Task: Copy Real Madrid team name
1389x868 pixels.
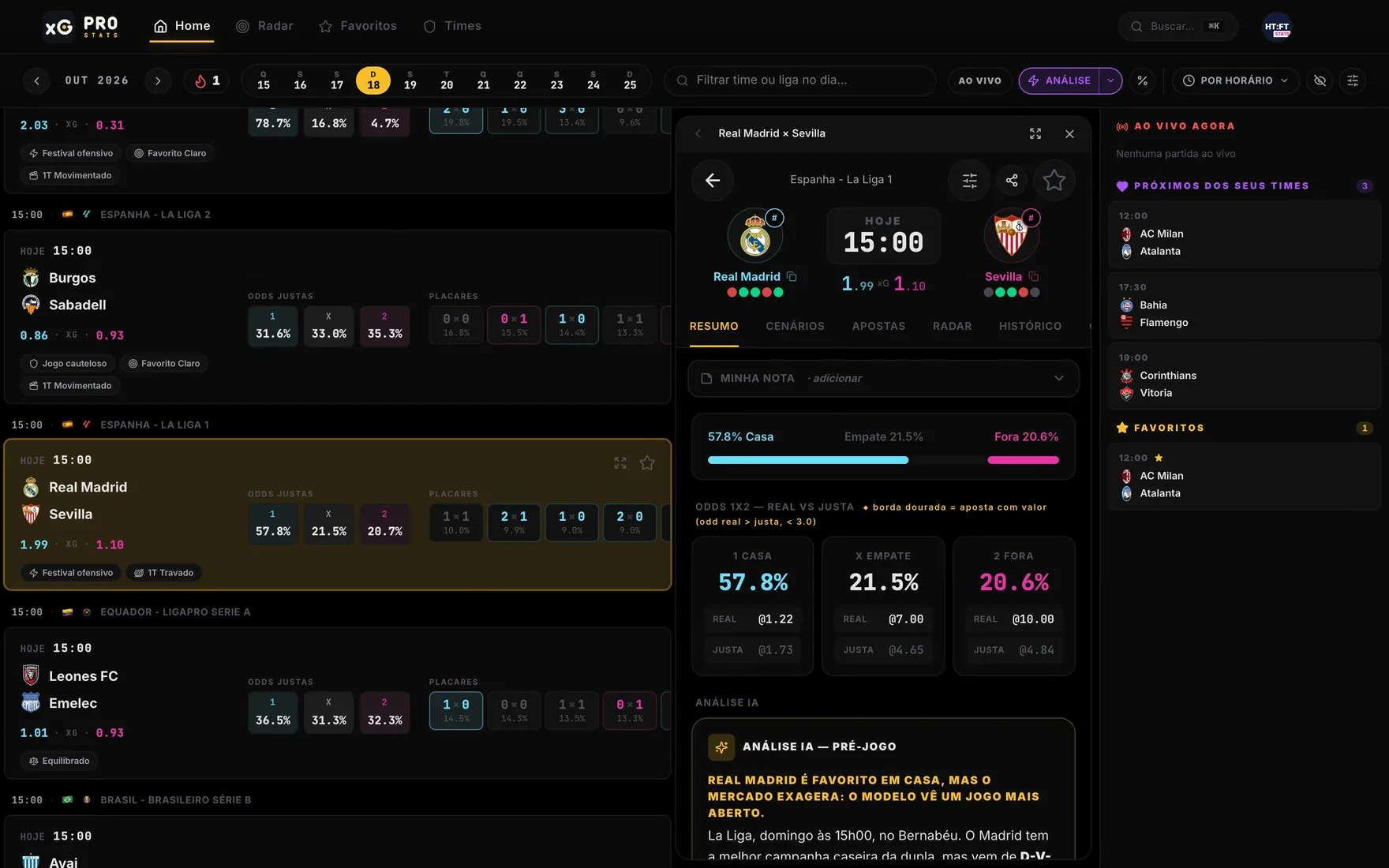Action: [x=792, y=277]
